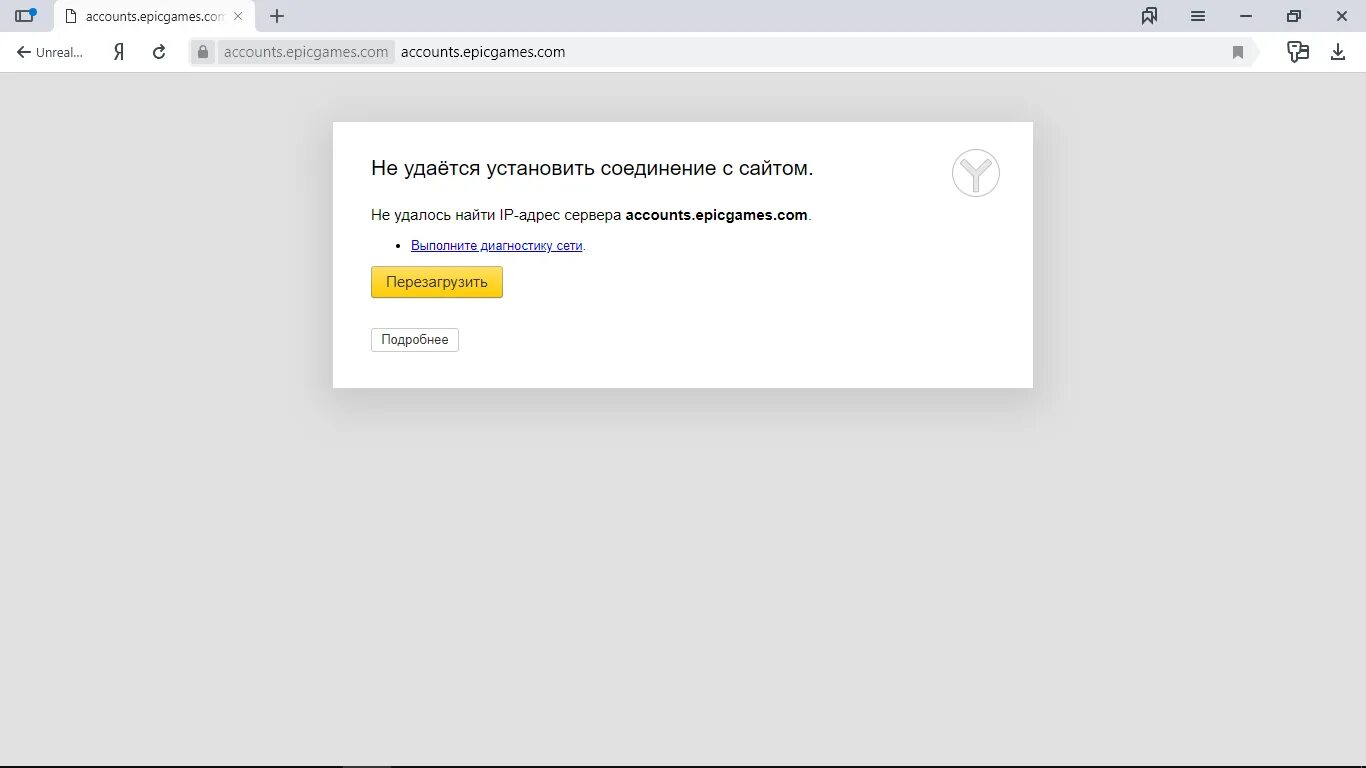1366x768 pixels.
Task: Click the Подробнее button
Action: [x=415, y=340]
